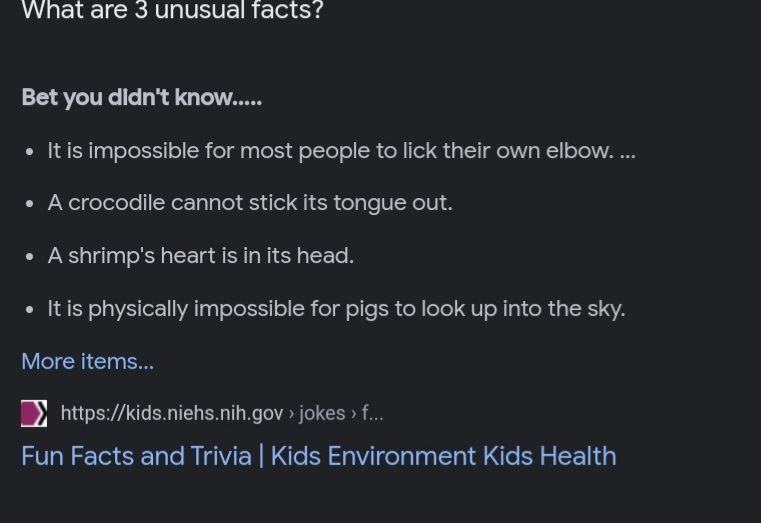This screenshot has height=523, width=761.
Task: Click the pigs look up sky fact
Action: pyautogui.click(x=336, y=309)
